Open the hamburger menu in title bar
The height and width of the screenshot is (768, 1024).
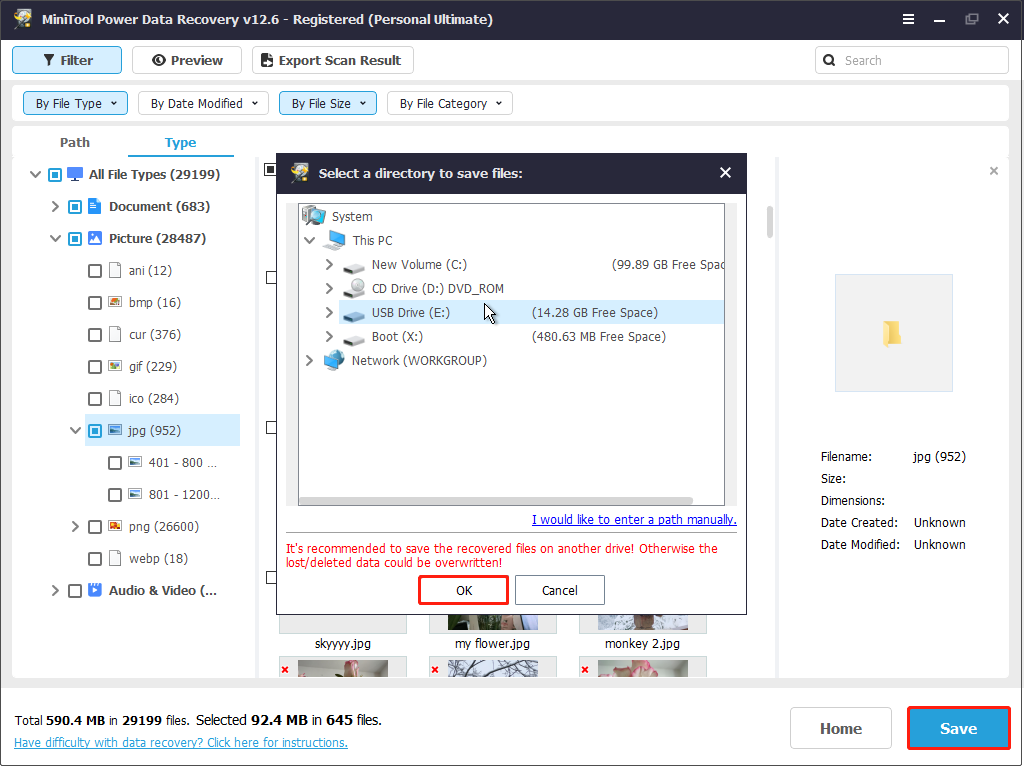point(908,19)
